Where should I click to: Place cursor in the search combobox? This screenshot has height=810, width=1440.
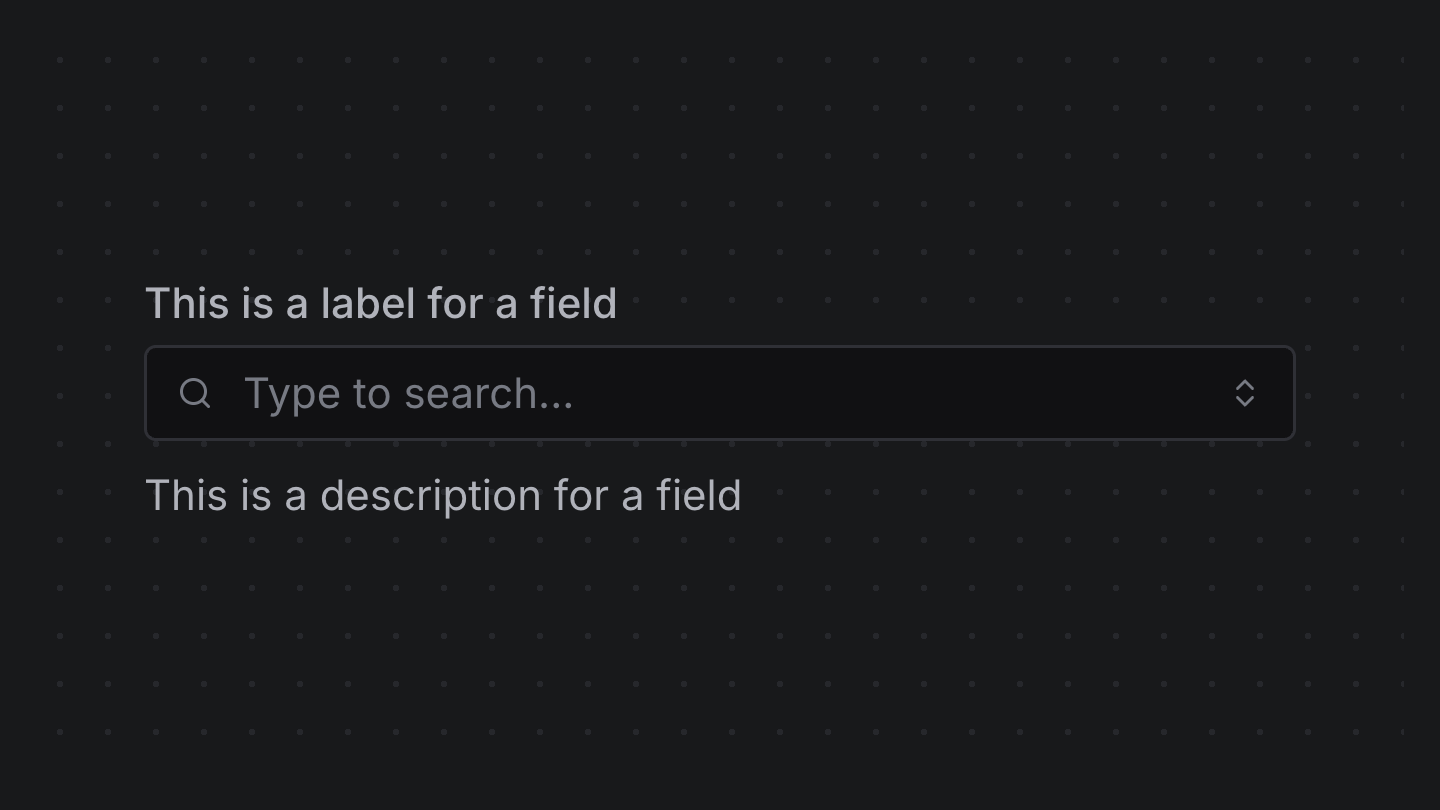click(700, 393)
